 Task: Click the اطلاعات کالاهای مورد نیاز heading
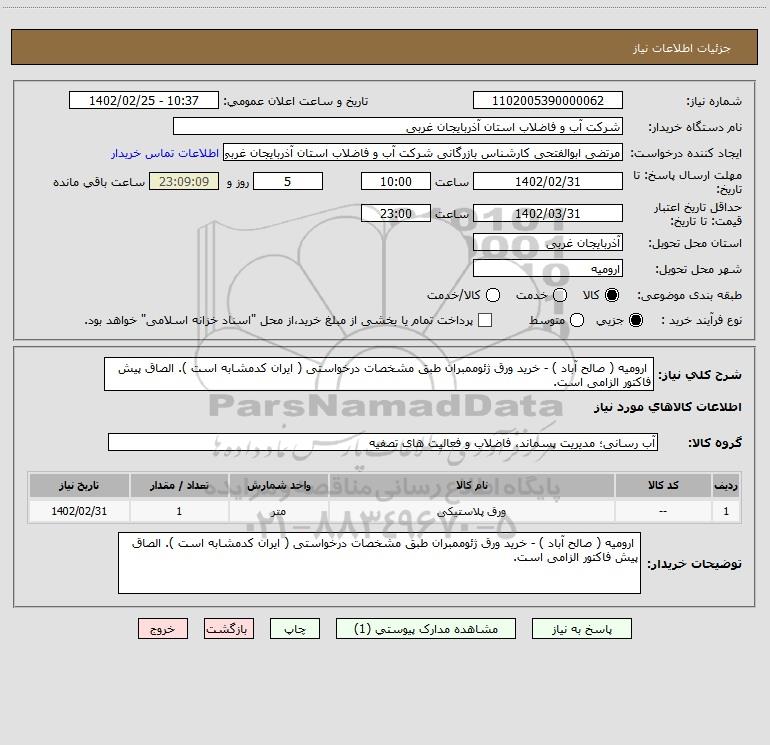[x=668, y=407]
